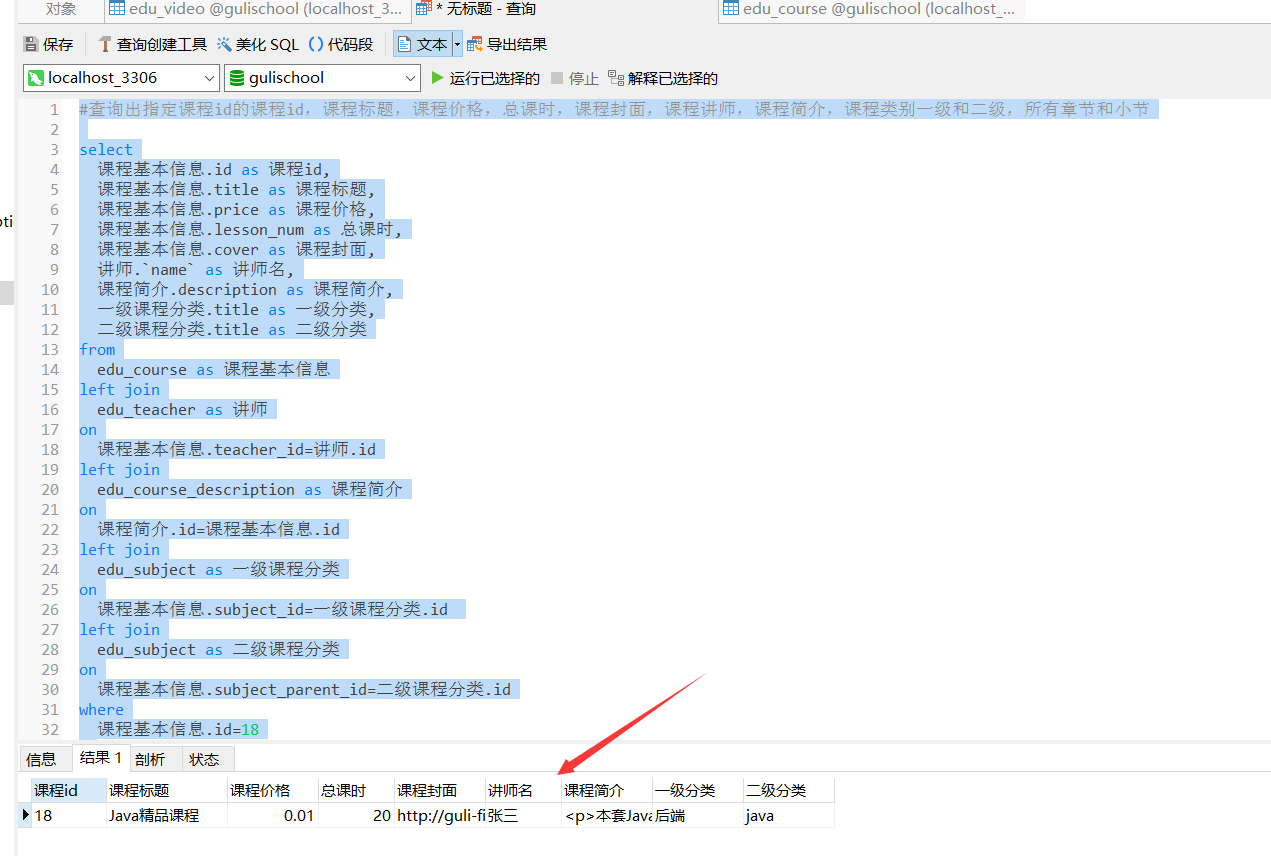Switch to the 对象 objects tab
Screen dimensions: 1271x856
pos(61,9)
